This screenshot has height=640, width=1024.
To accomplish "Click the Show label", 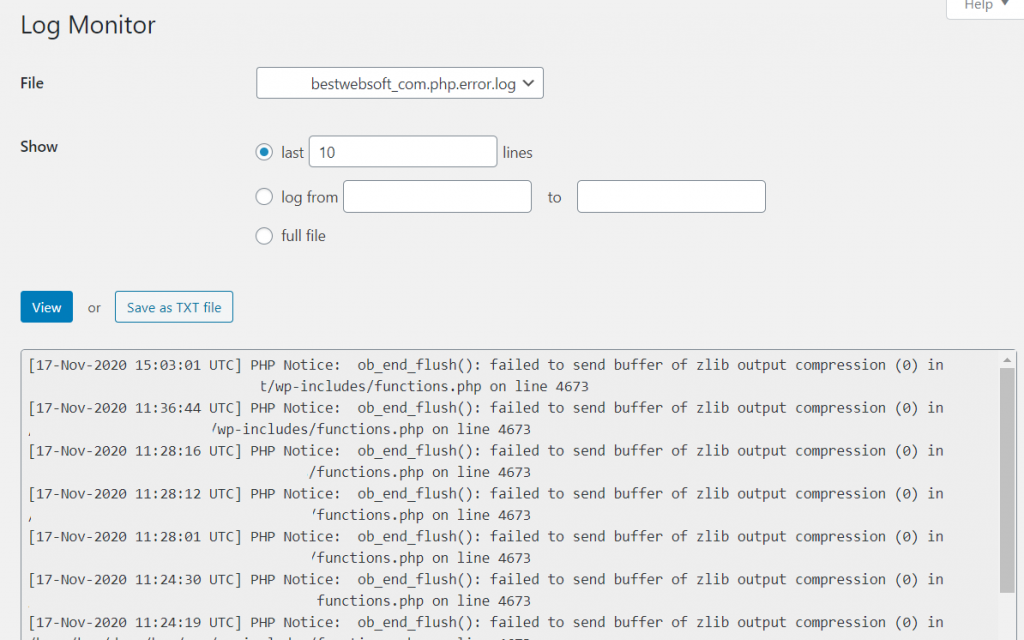I will pyautogui.click(x=38, y=146).
